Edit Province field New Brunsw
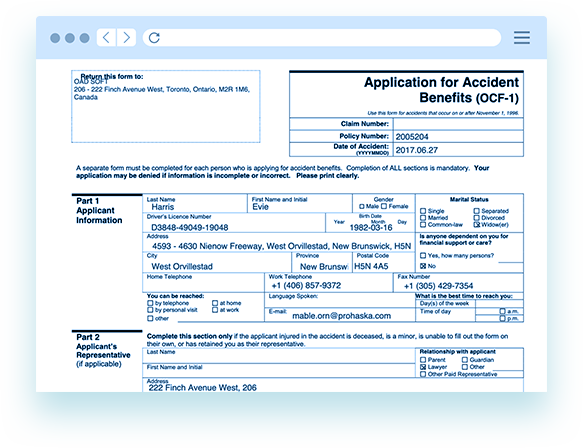Screen dimensions: 583x448 pyautogui.click(x=322, y=263)
